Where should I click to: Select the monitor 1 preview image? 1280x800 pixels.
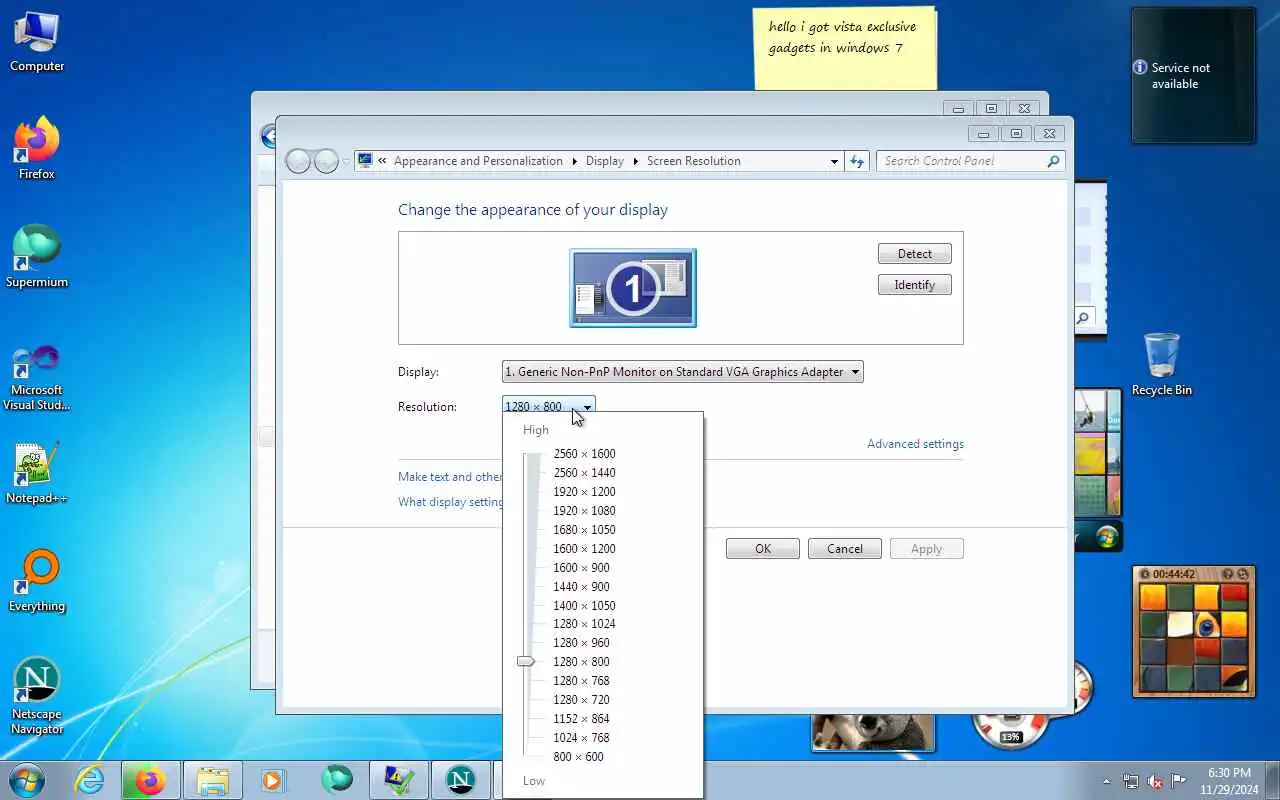point(633,288)
